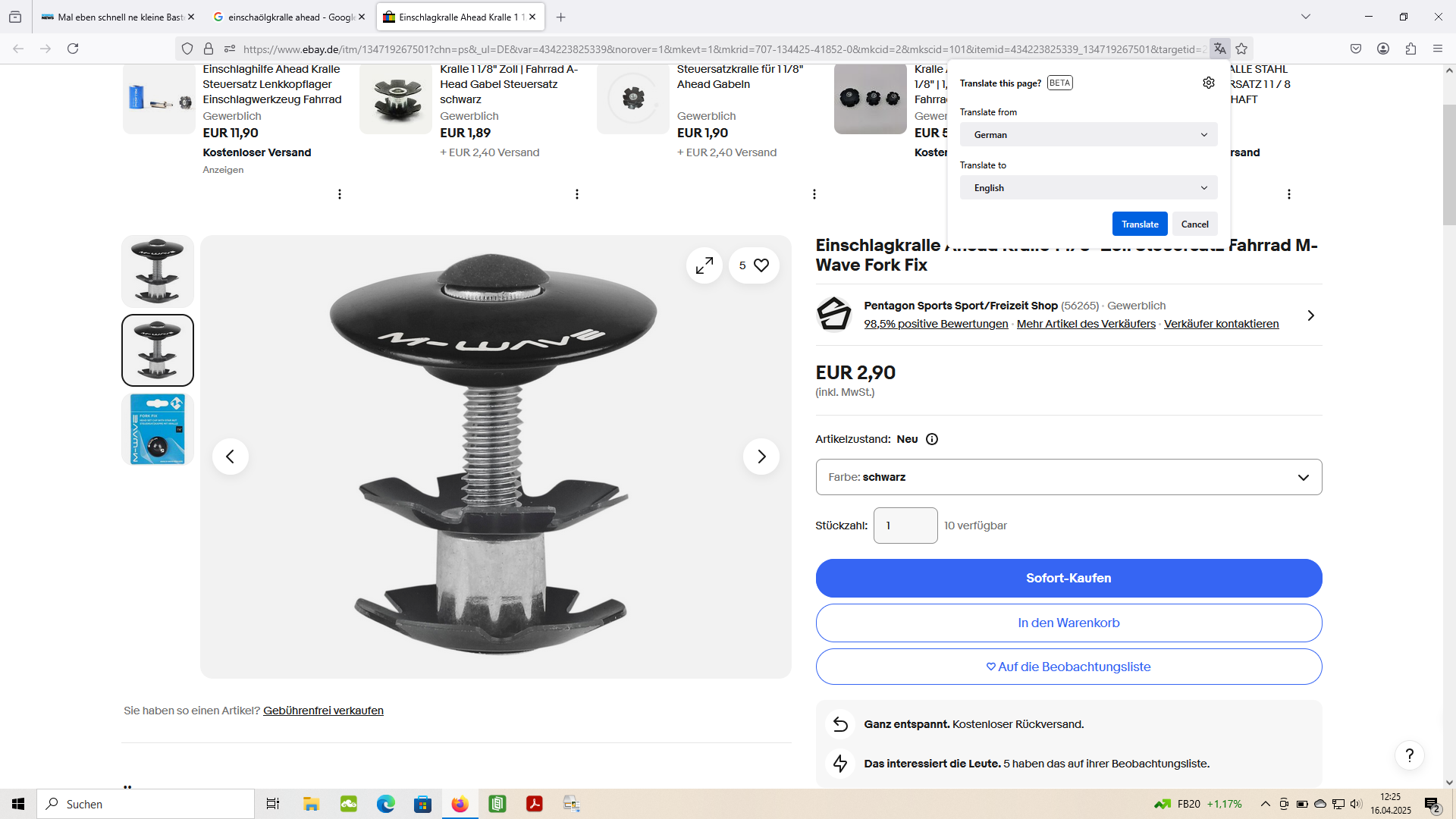This screenshot has height=819, width=1456.
Task: Reload the page
Action: 73,49
